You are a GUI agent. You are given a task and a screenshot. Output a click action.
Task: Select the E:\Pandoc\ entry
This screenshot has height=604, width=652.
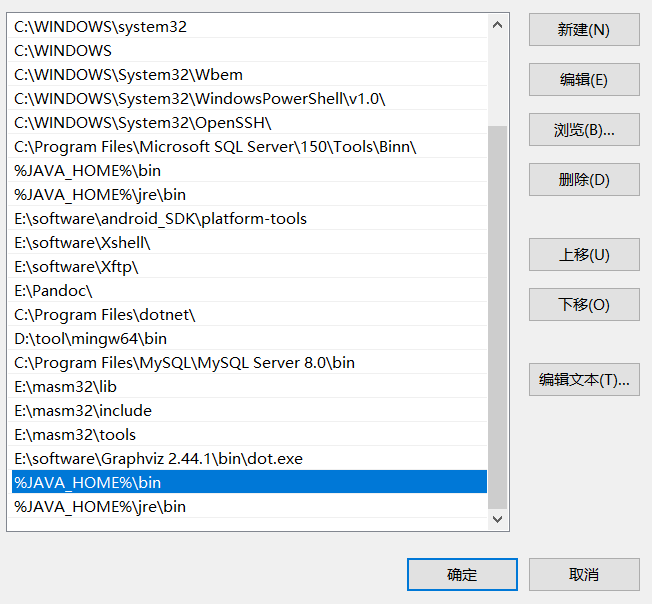[x=249, y=291]
